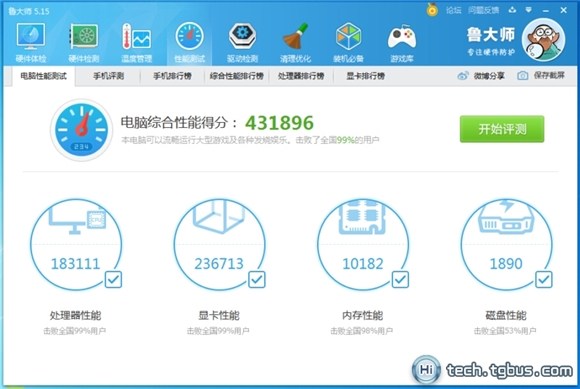
Task: Click the gold medal icon in title bar
Action: point(432,9)
